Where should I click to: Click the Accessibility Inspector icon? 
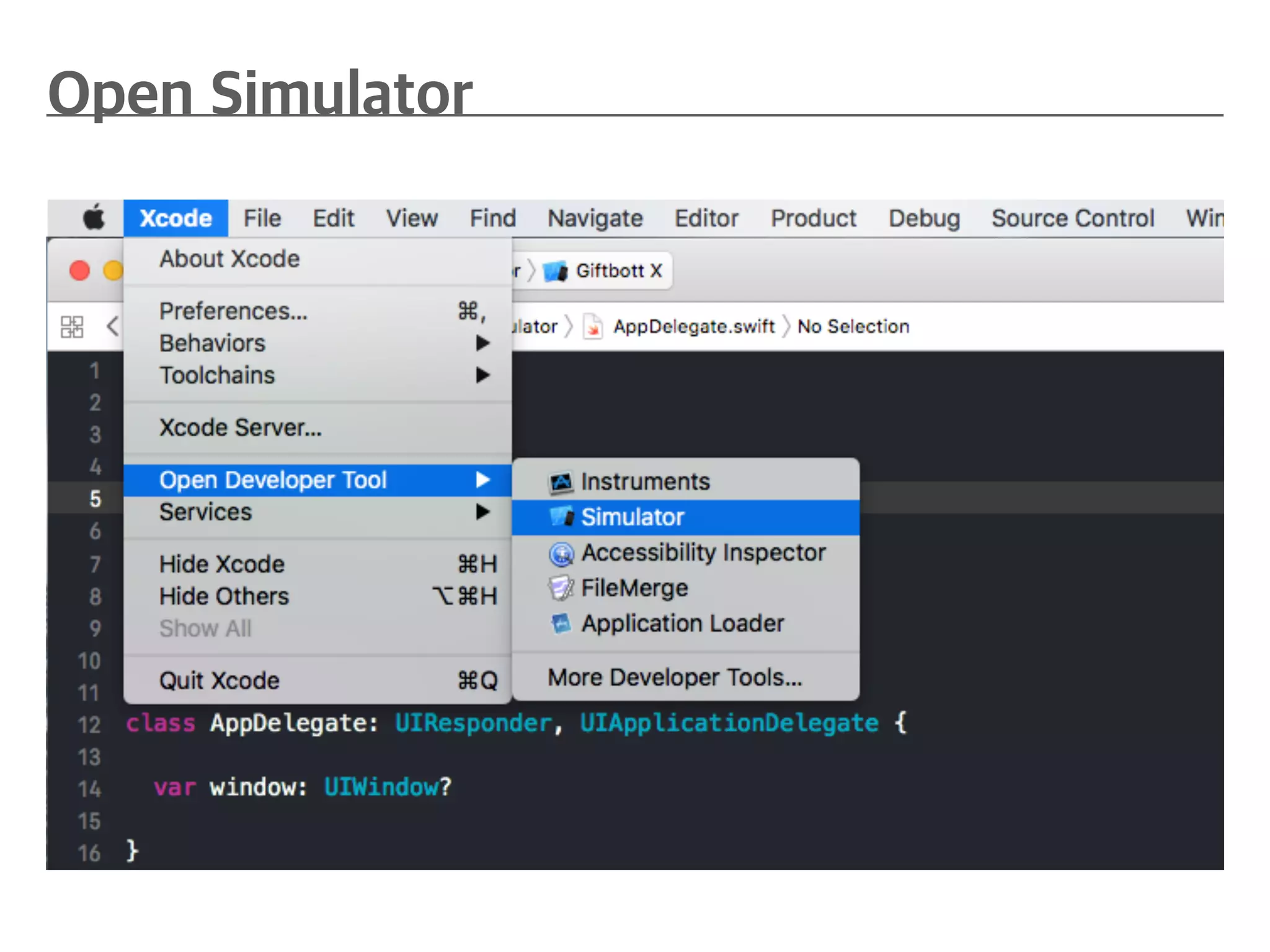coord(561,553)
